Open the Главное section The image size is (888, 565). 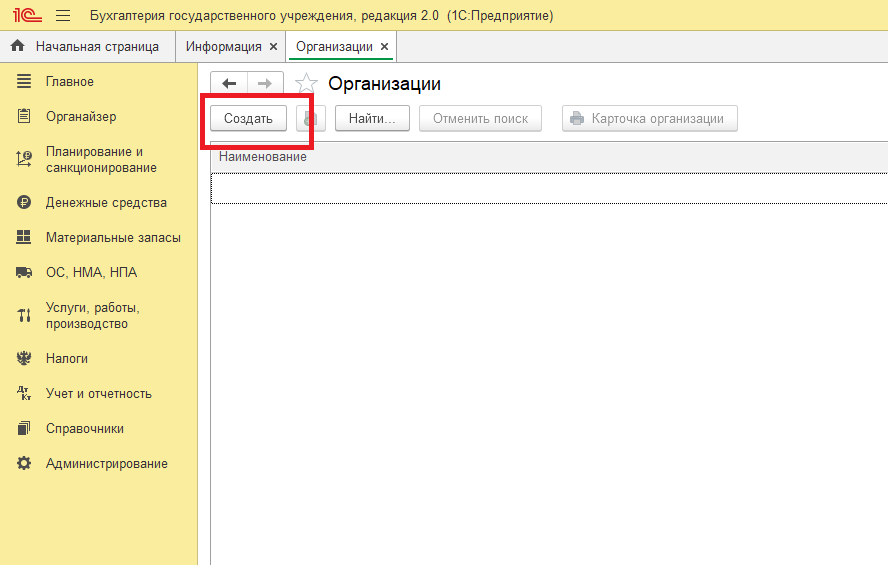[70, 82]
